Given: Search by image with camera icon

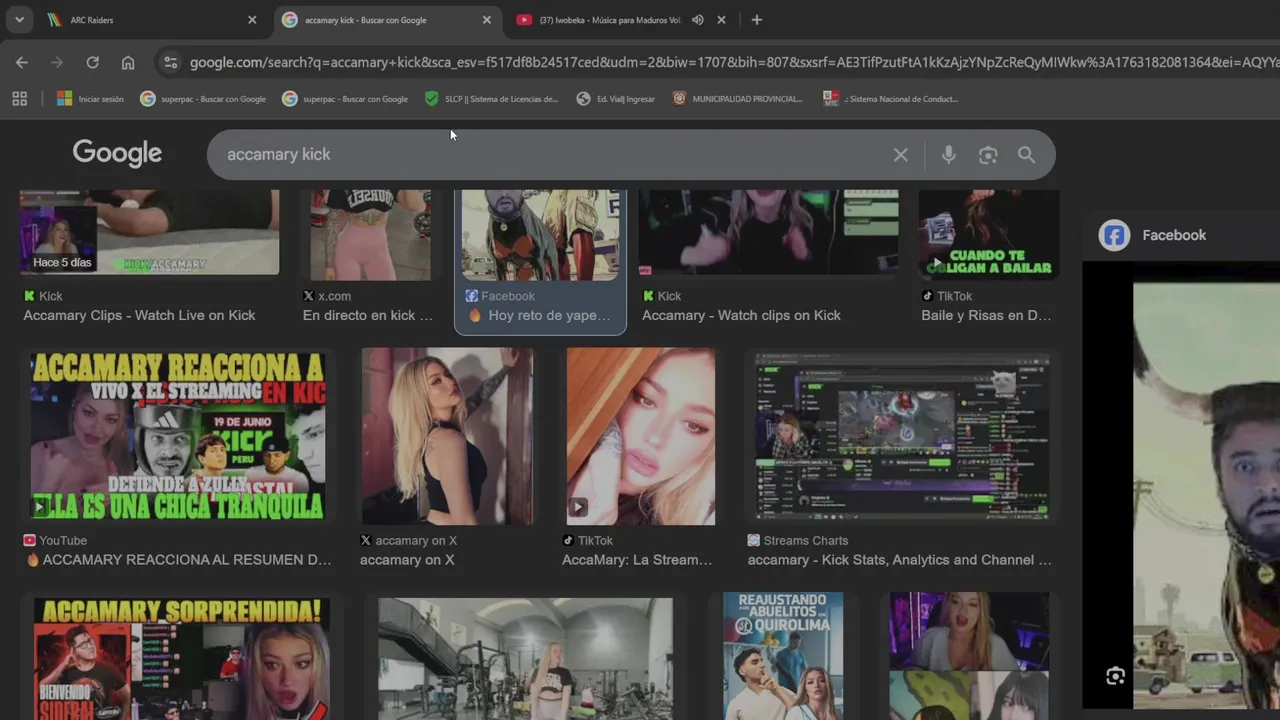Looking at the screenshot, I should [x=988, y=155].
